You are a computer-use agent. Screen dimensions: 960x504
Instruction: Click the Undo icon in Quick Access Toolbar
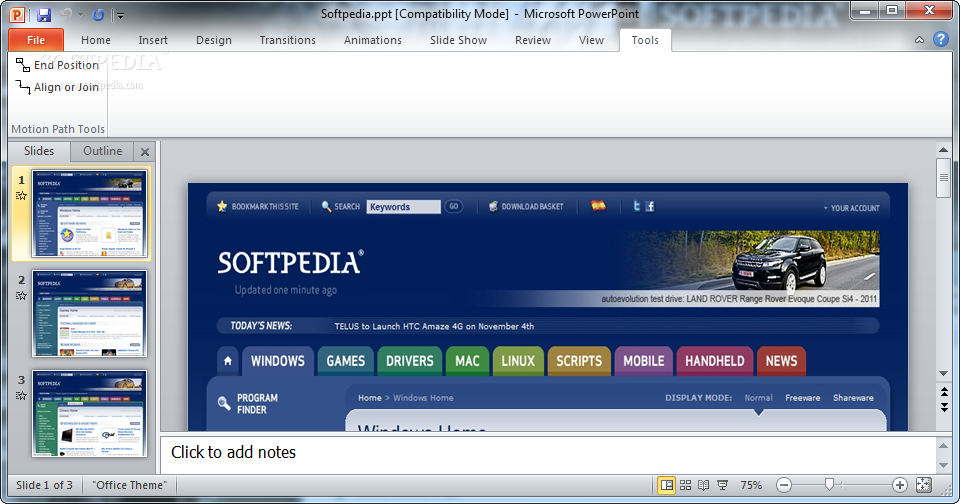click(x=66, y=15)
